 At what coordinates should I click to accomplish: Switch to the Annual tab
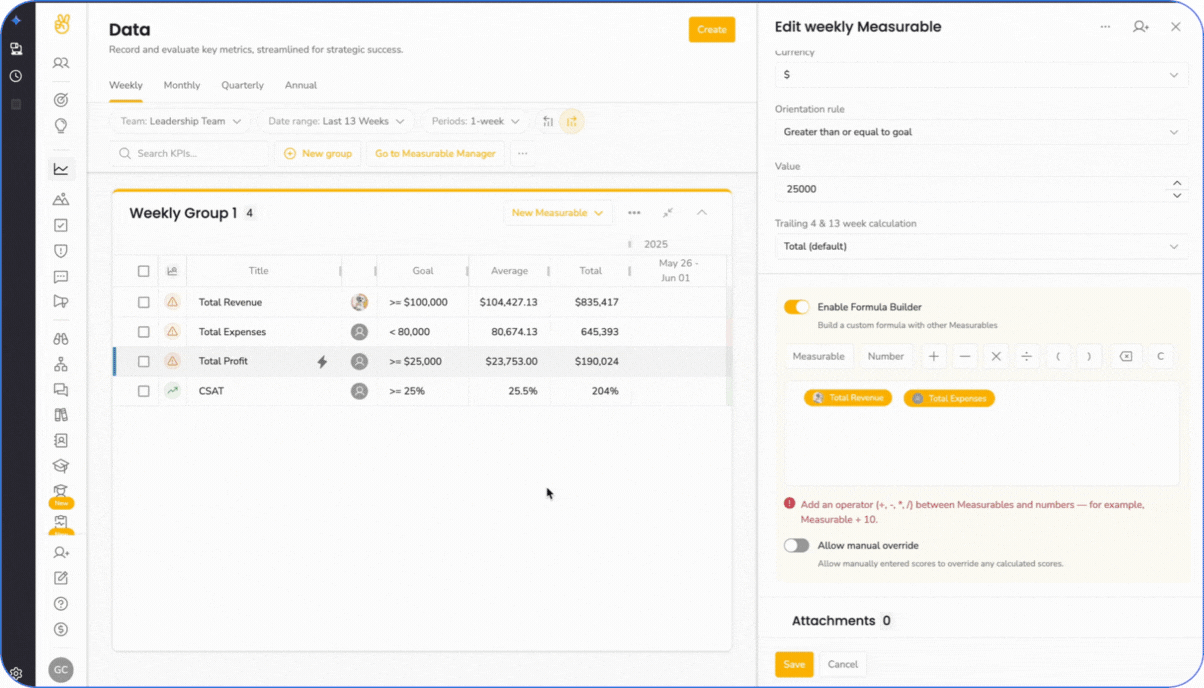point(301,86)
